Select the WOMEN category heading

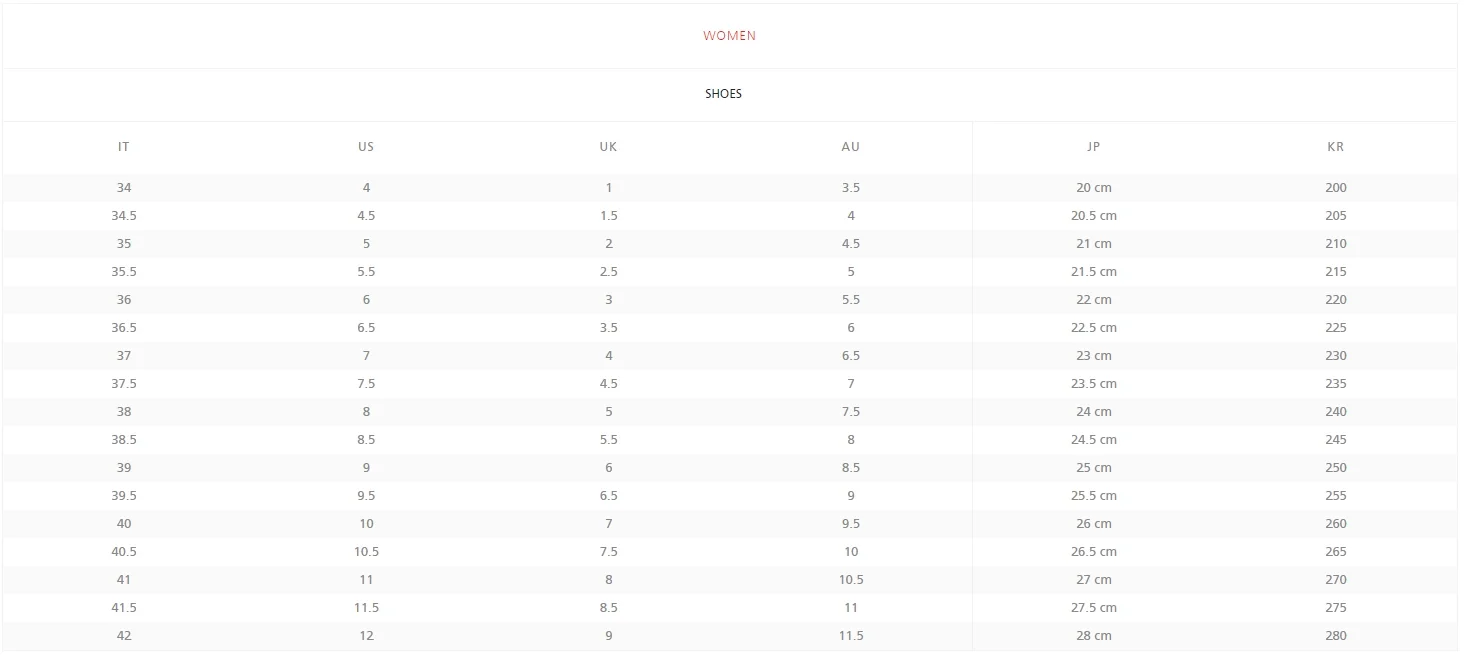(x=729, y=36)
